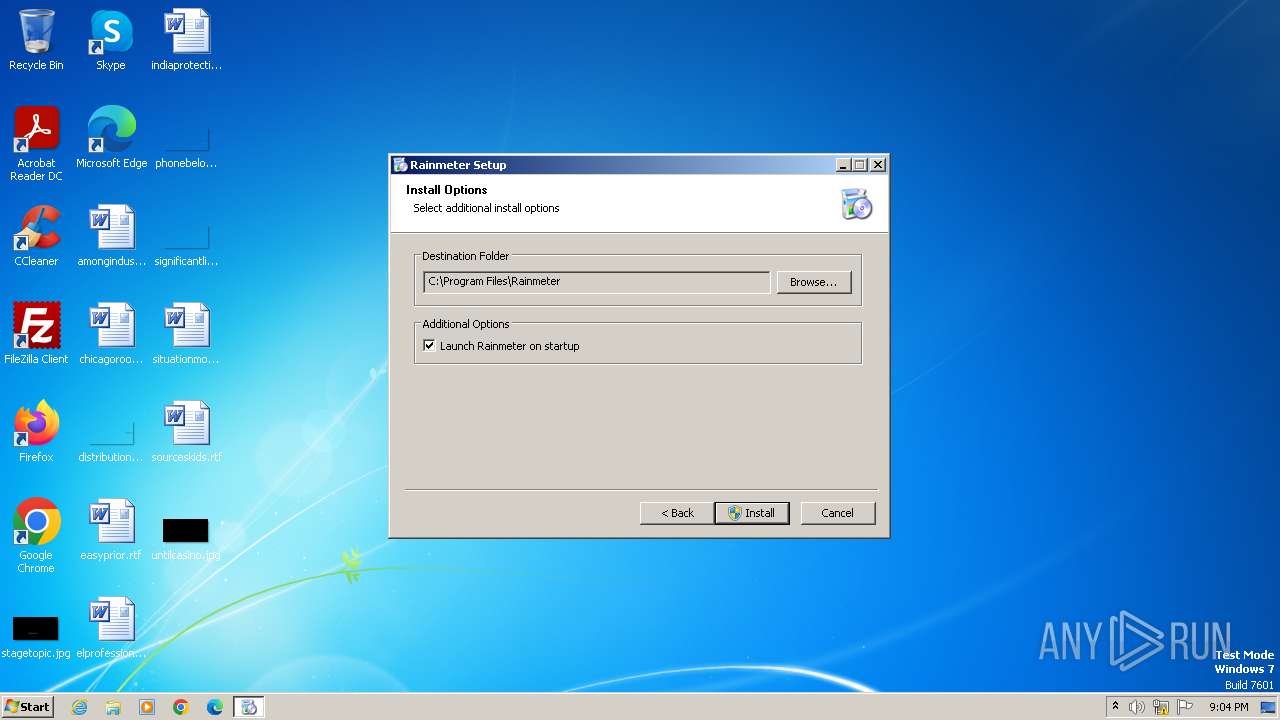Launch Acrobat Reader DC shortcut
Image resolution: width=1280 pixels, height=720 pixels.
tap(36, 144)
